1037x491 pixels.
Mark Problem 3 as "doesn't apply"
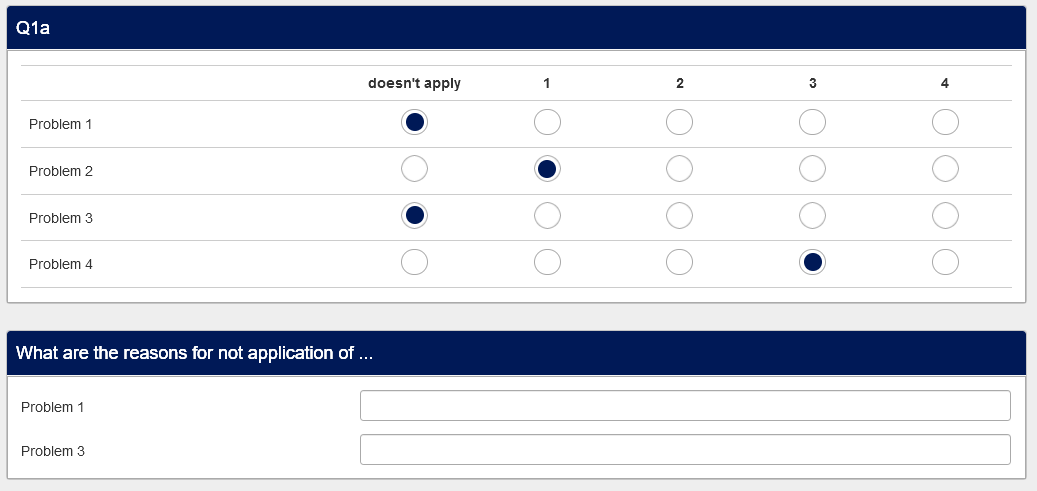coord(414,215)
